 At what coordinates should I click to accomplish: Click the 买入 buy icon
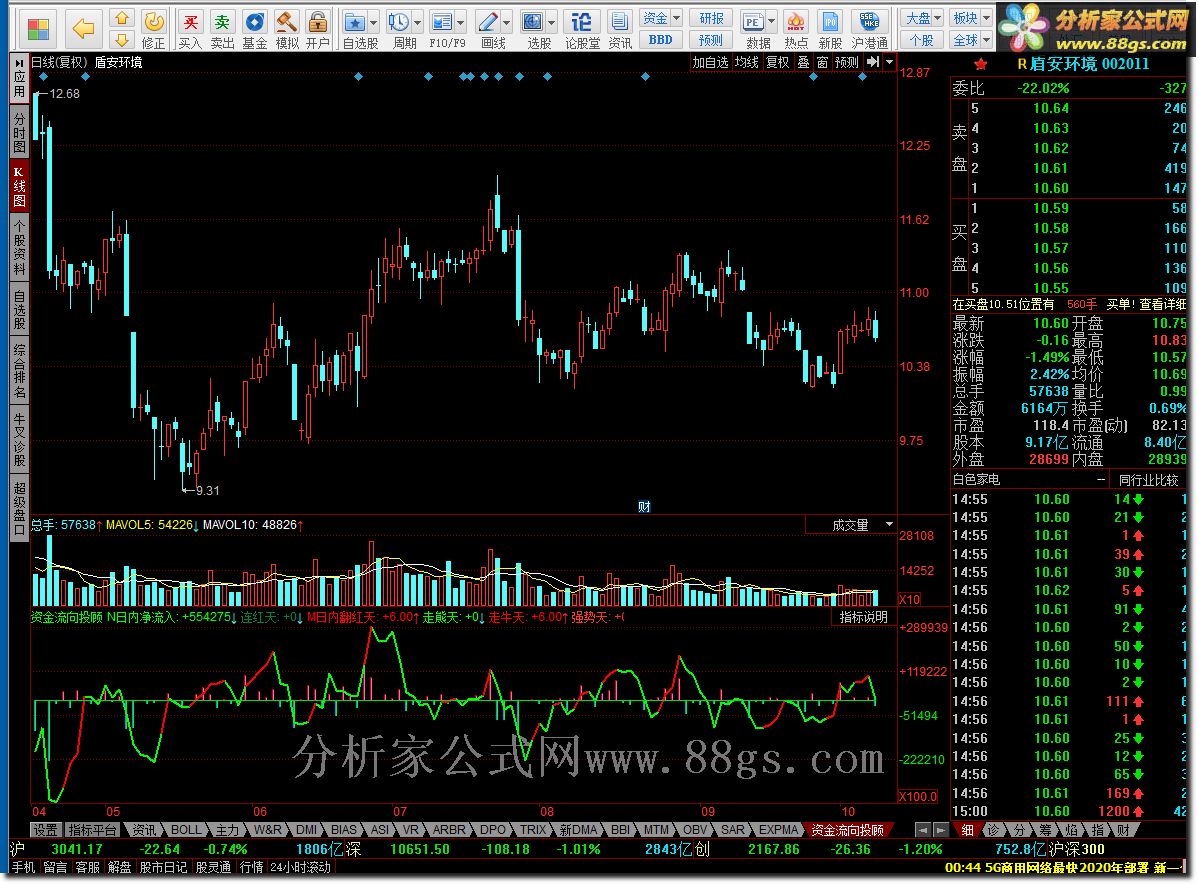tap(190, 29)
